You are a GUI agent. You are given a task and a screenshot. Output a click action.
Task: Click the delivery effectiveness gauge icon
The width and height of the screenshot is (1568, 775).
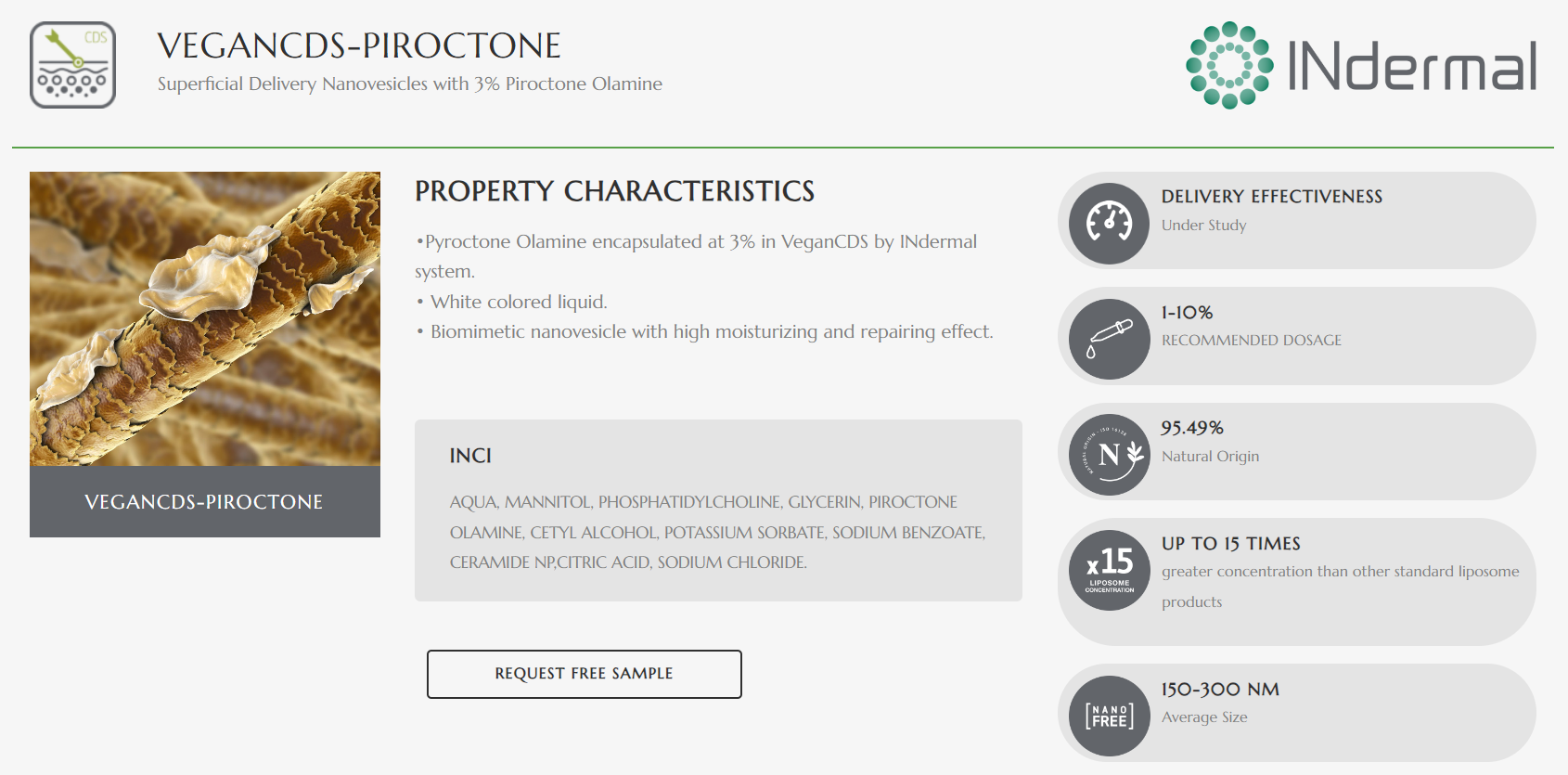1110,223
